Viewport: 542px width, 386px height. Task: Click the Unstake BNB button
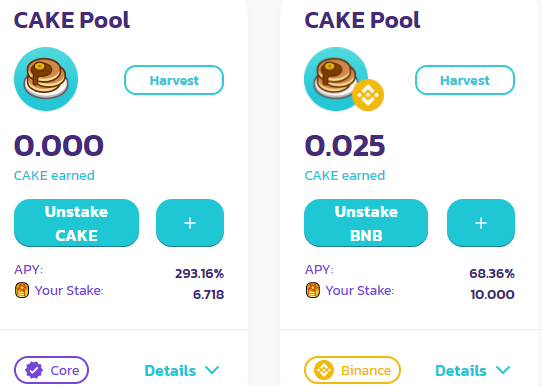(x=366, y=223)
